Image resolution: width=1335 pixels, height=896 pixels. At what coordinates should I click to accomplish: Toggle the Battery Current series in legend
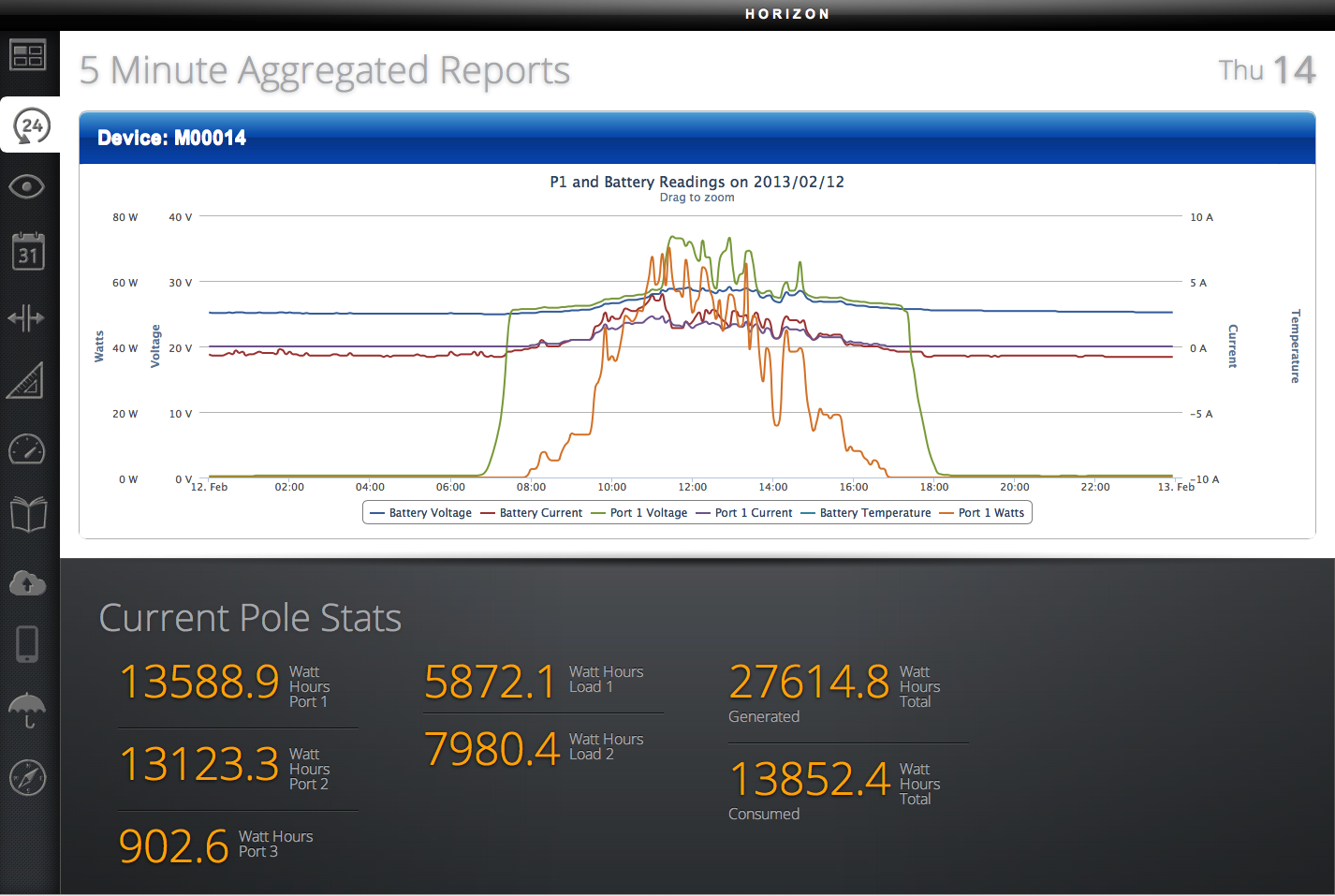532,513
